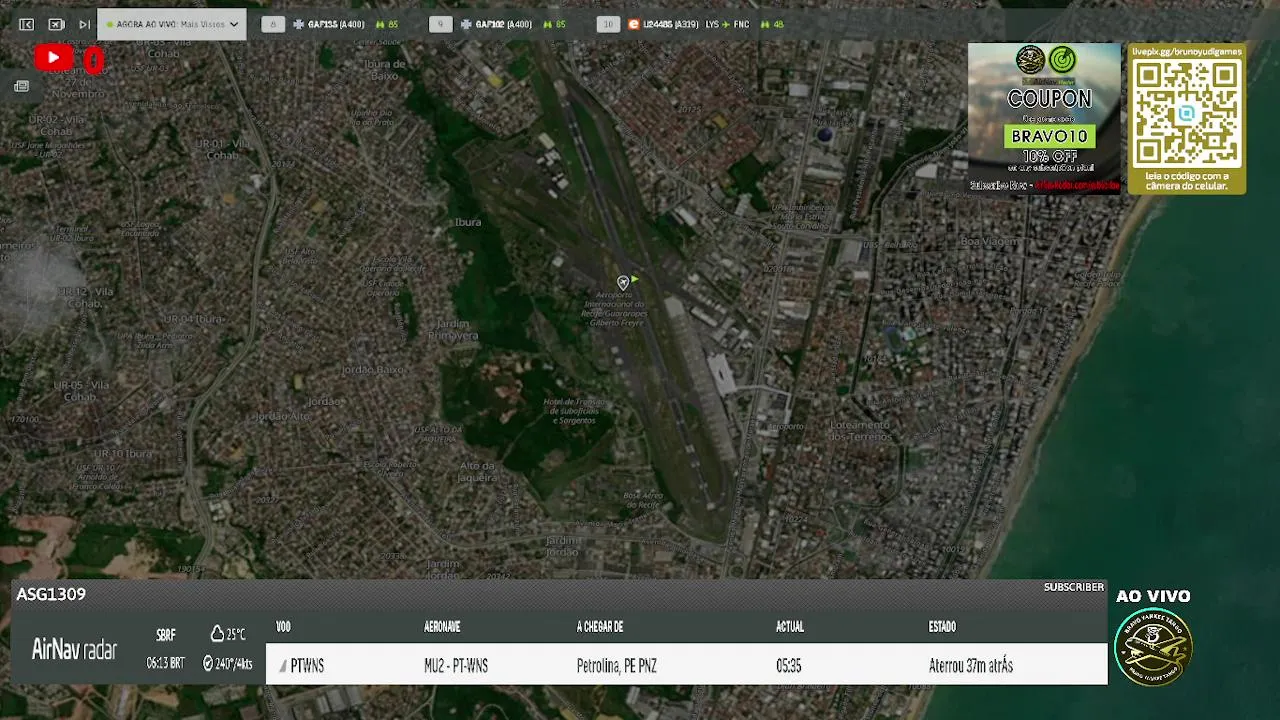Click the red YouTube logo icon
The image size is (1280, 720).
click(x=53, y=58)
